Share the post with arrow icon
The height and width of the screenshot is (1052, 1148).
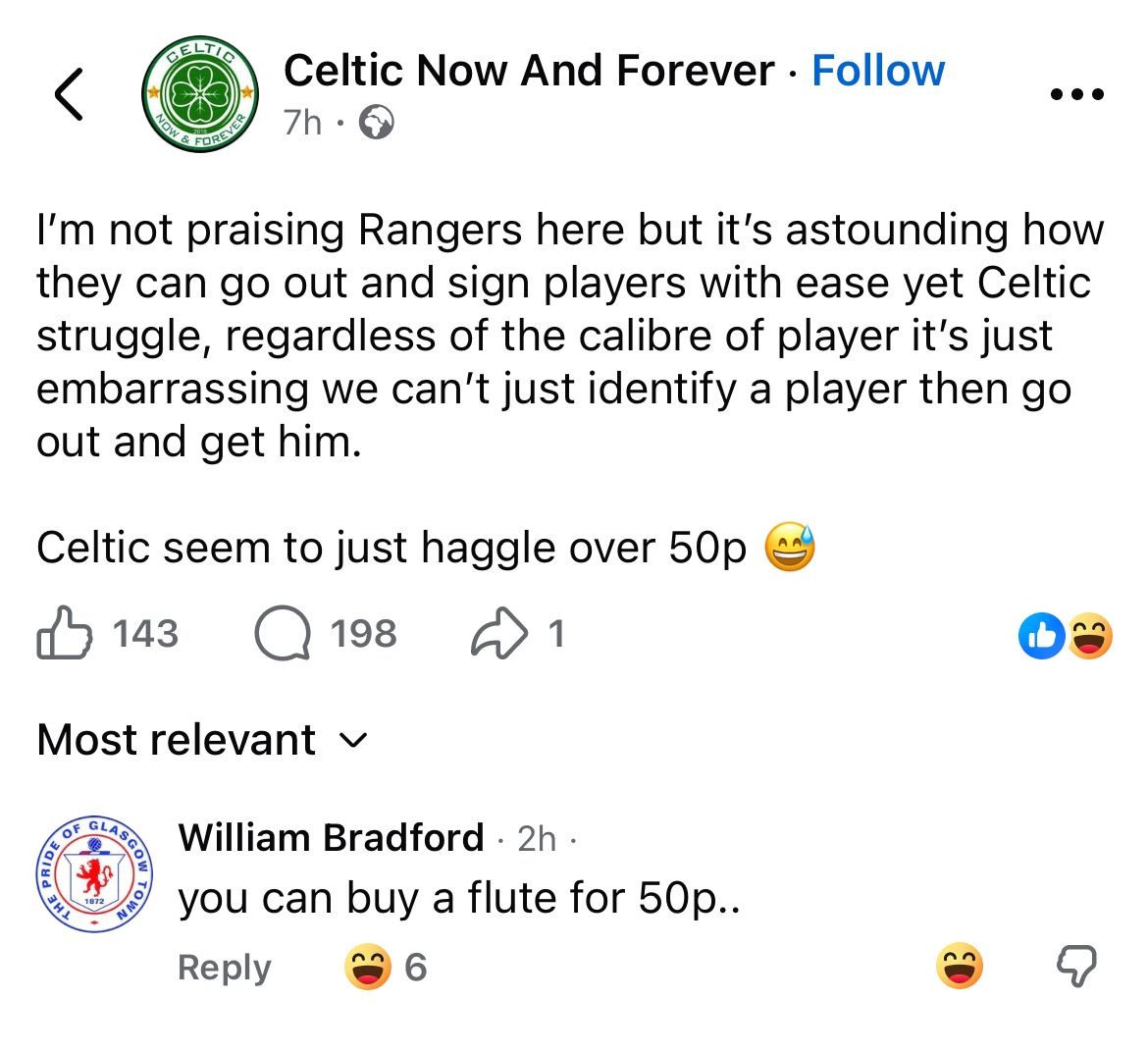499,634
